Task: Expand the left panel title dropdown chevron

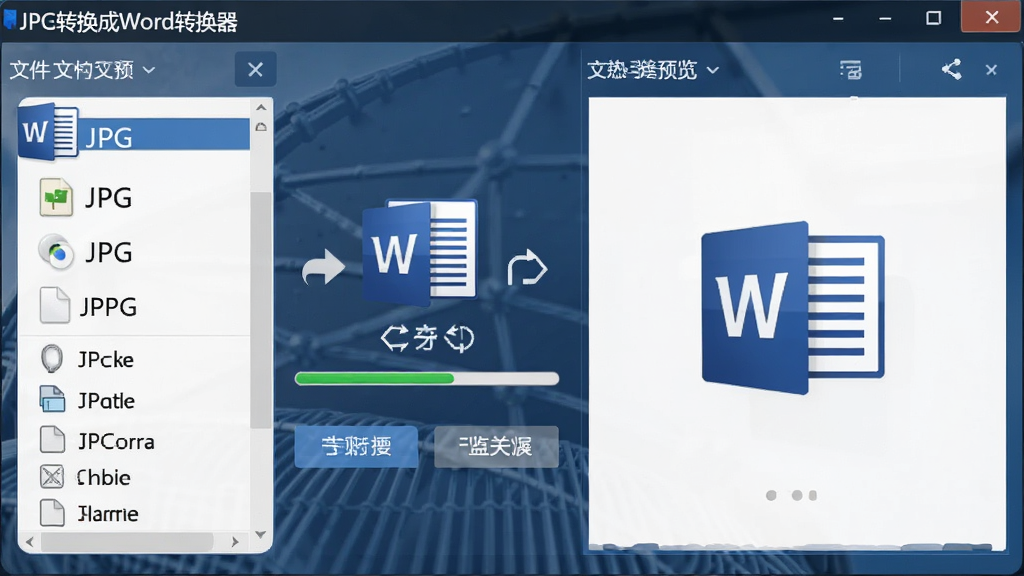Action: [149, 70]
